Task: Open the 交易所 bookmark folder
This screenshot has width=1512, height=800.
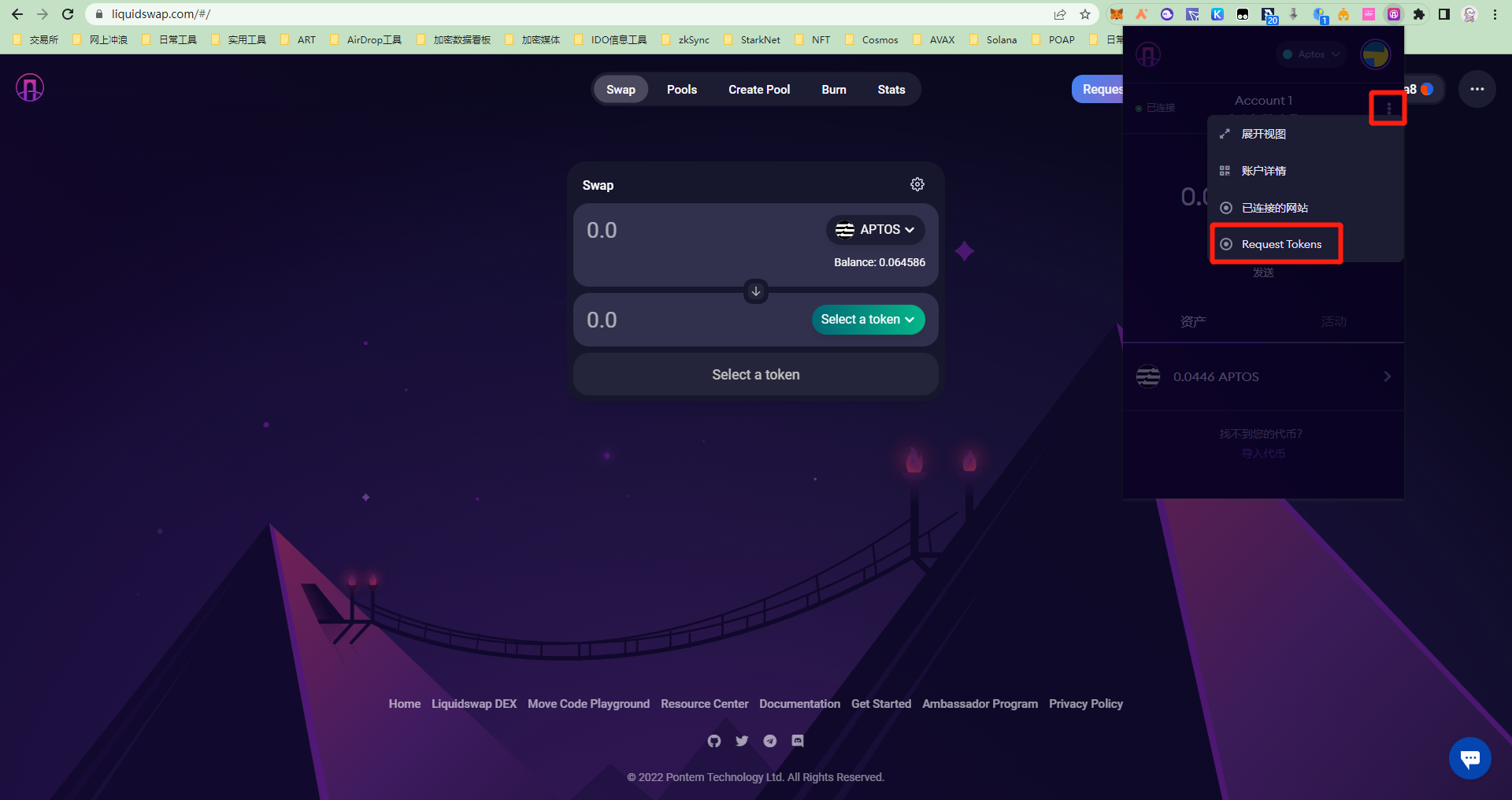Action: point(35,39)
